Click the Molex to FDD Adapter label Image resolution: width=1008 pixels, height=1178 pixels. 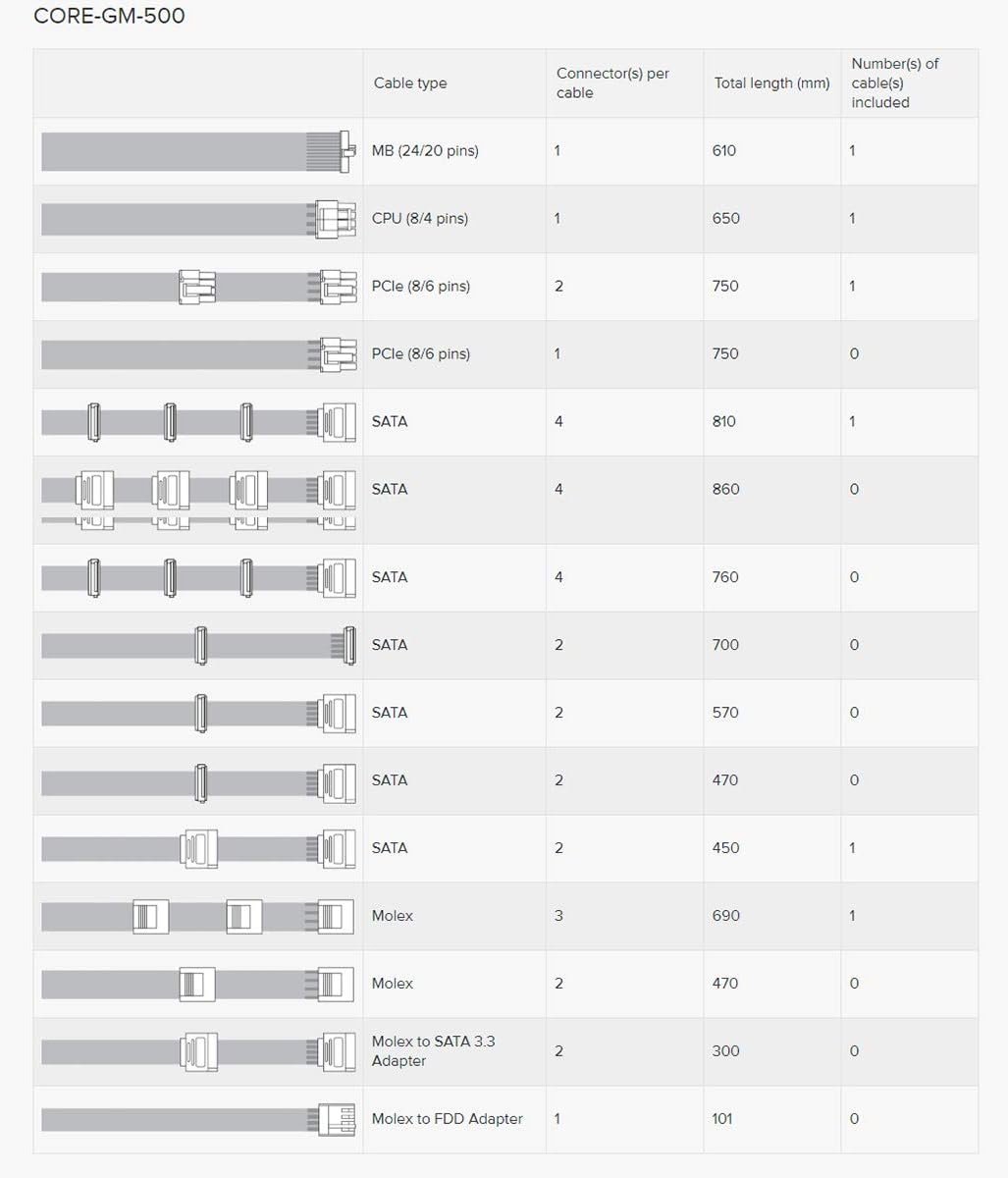pos(447,1119)
